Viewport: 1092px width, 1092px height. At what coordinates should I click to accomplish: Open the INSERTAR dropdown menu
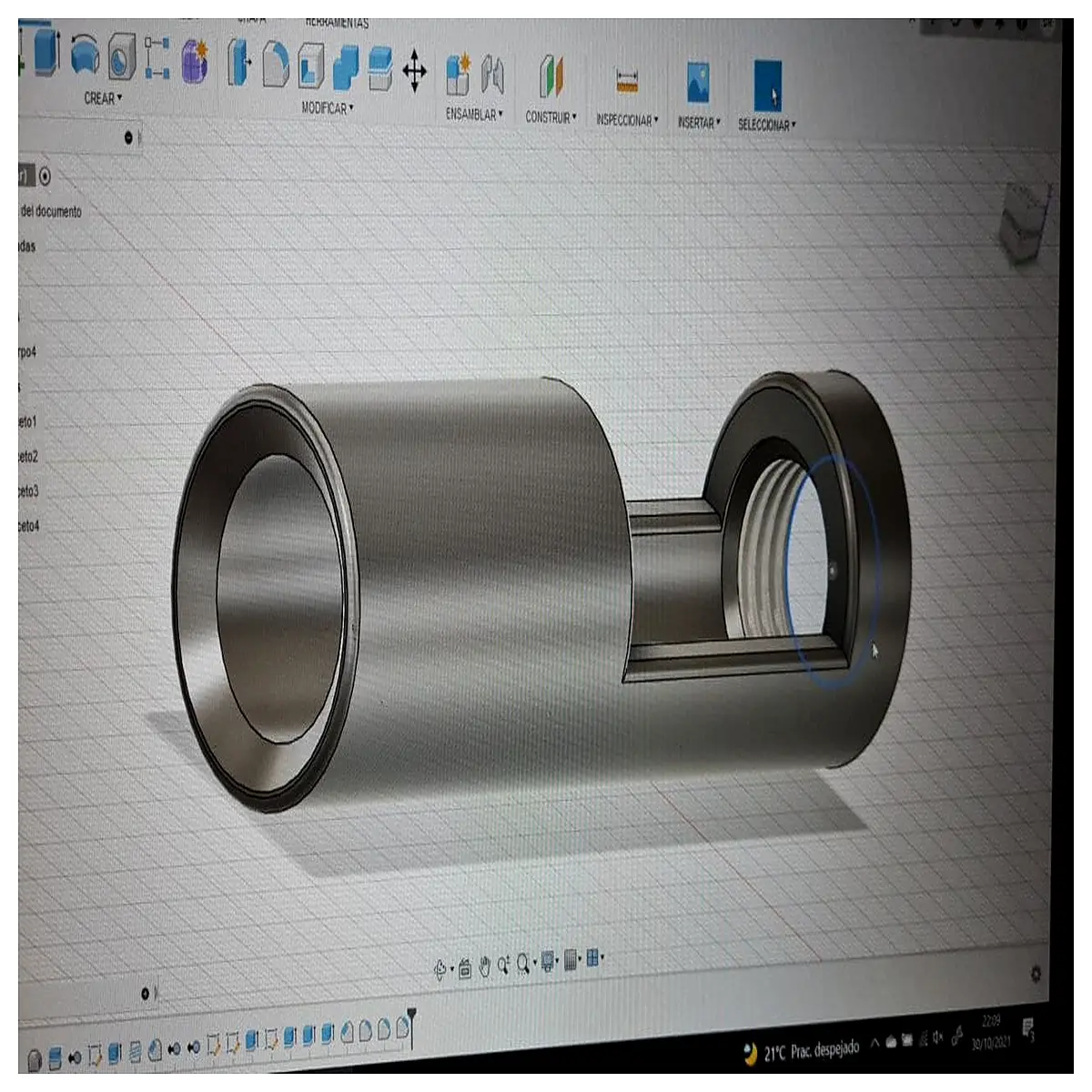[699, 122]
